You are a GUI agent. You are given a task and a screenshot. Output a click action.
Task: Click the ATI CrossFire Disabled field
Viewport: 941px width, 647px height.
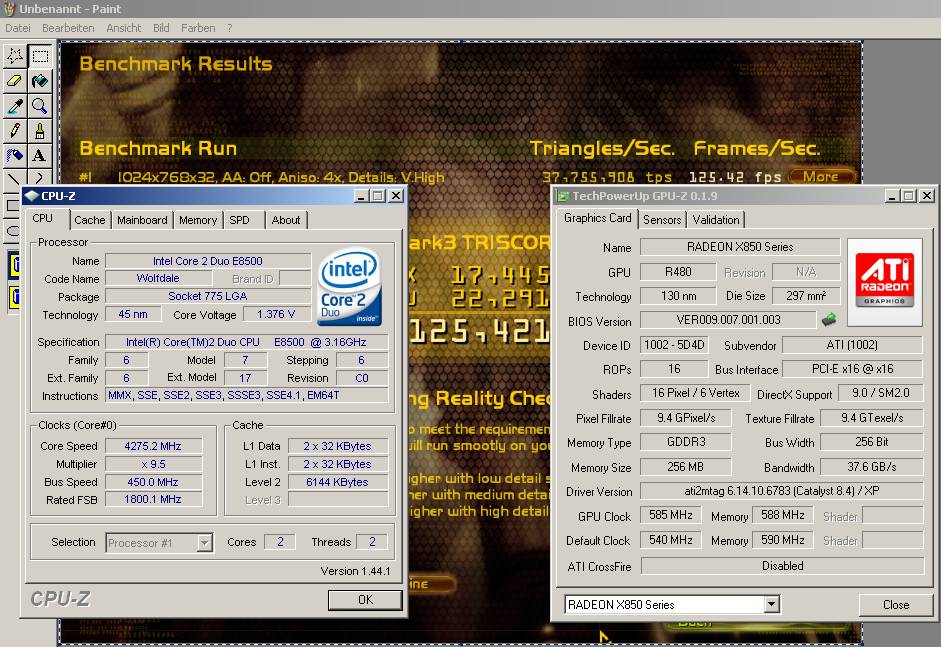(783, 565)
